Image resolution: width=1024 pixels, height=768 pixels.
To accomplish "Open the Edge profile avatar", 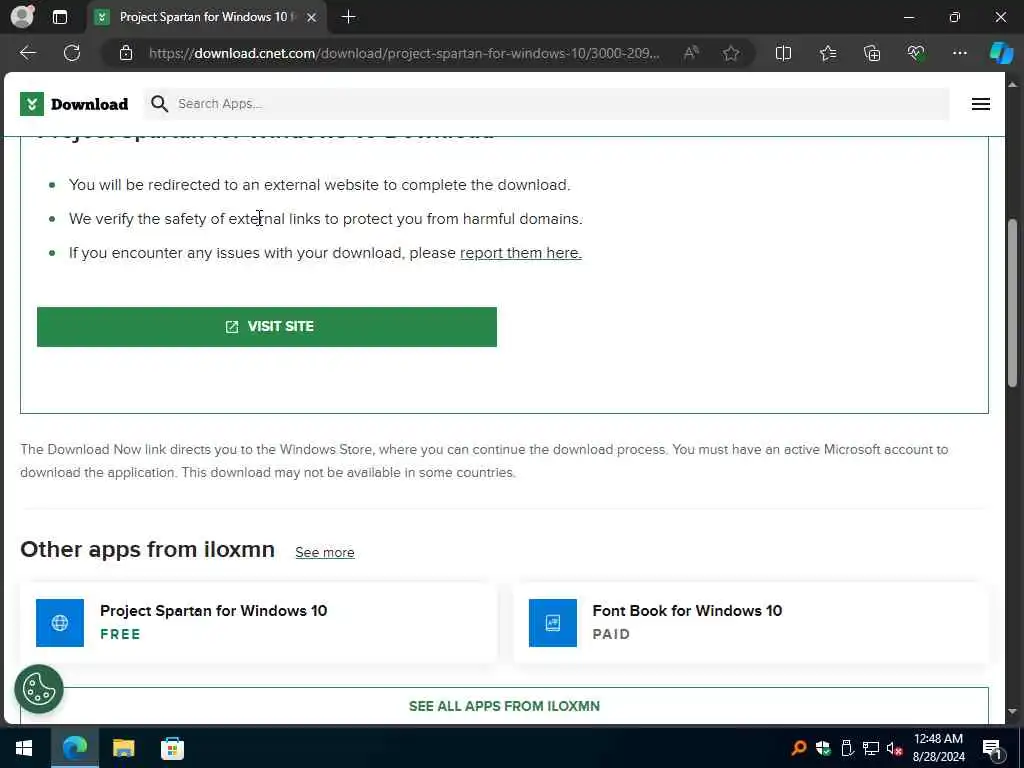I will 23,16.
